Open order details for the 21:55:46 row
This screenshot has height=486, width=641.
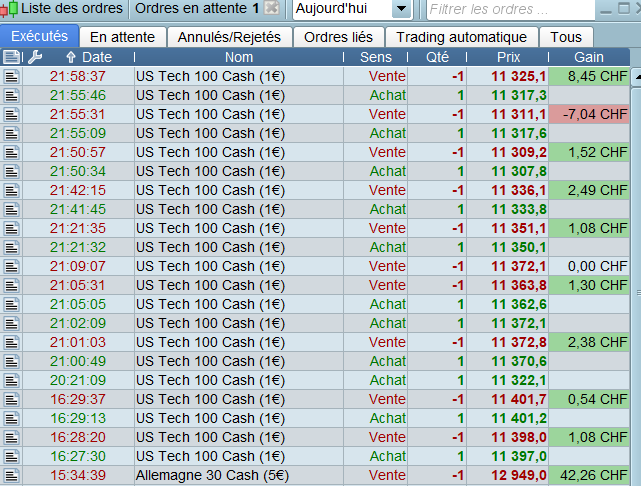tap(11, 95)
